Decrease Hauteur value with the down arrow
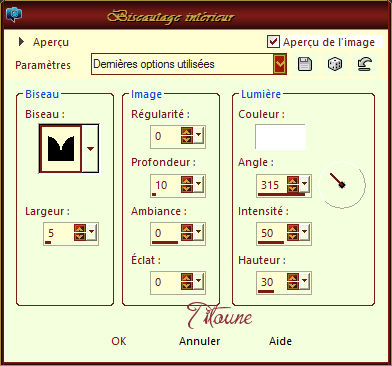 (292, 286)
